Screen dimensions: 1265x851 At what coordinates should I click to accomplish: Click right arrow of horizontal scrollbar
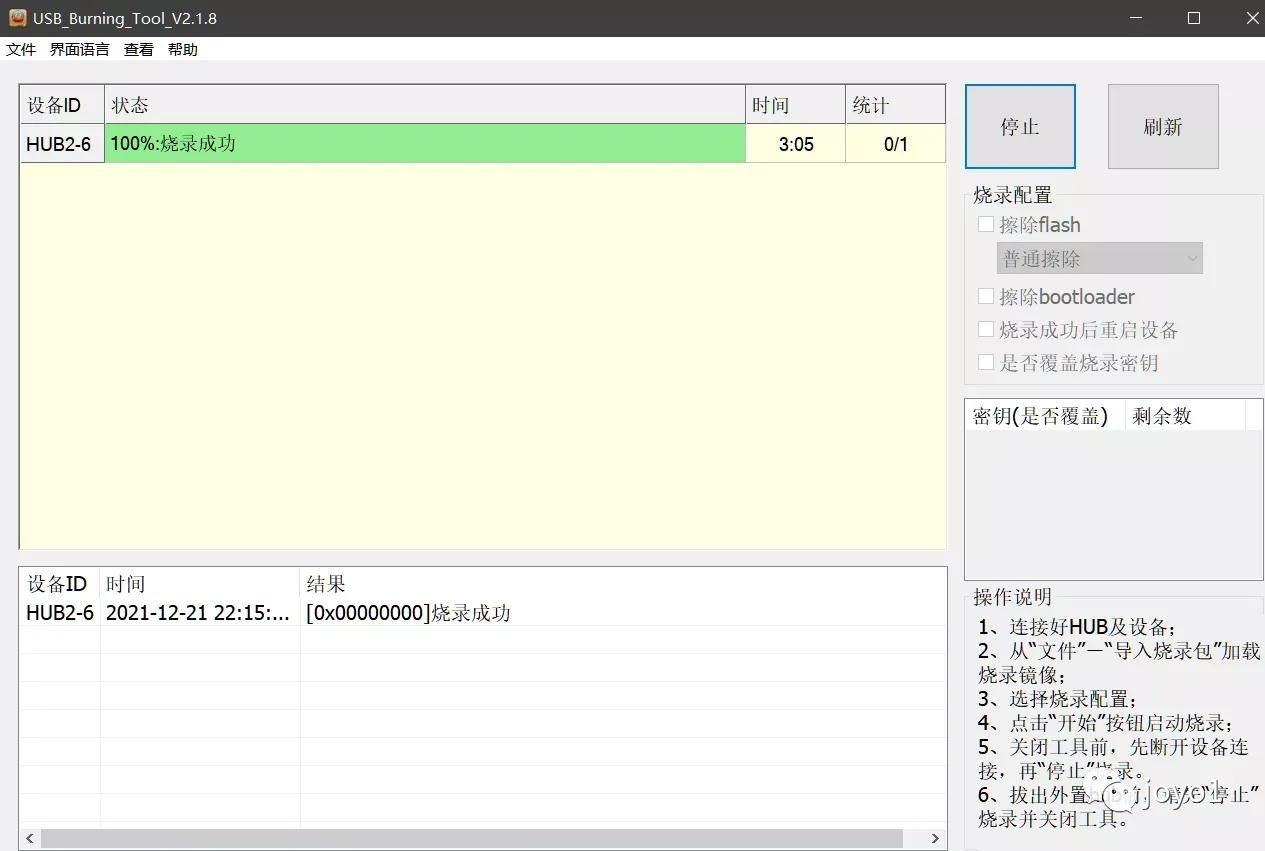coord(935,838)
